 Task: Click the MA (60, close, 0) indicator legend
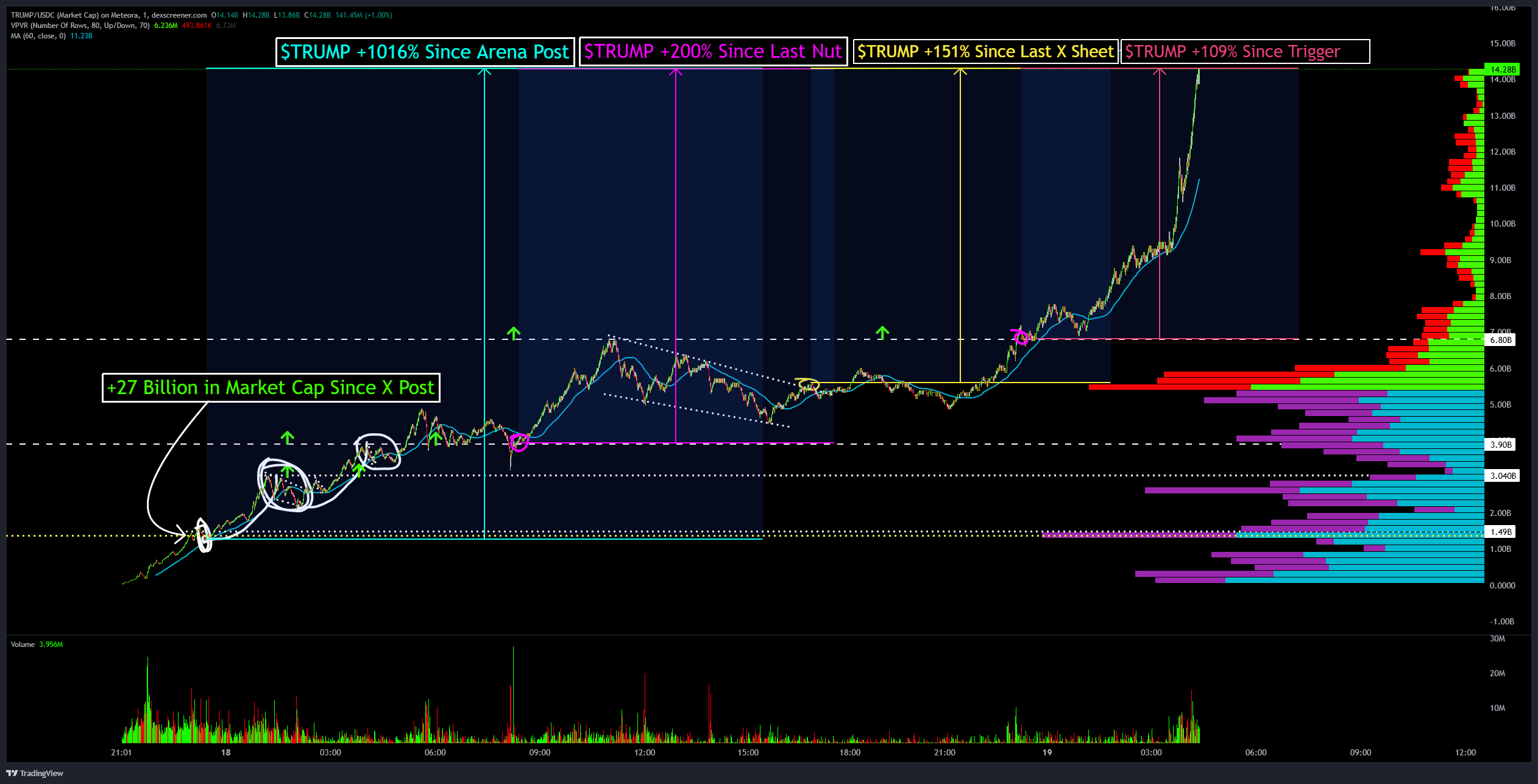point(39,36)
